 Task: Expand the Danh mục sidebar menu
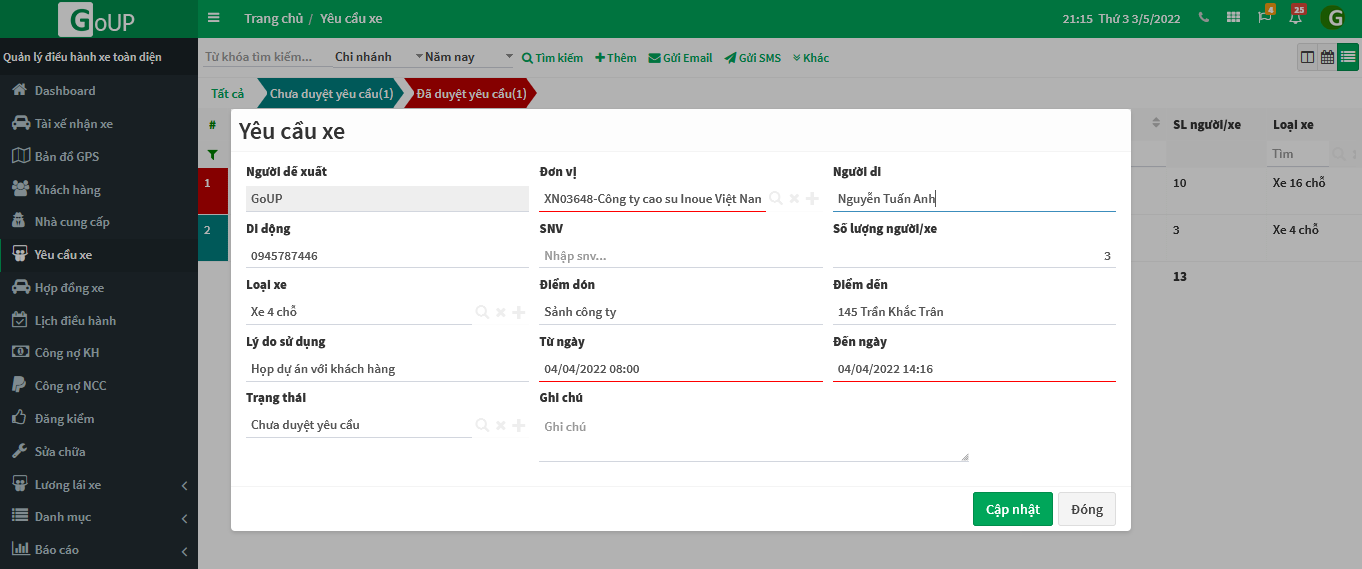pos(184,518)
